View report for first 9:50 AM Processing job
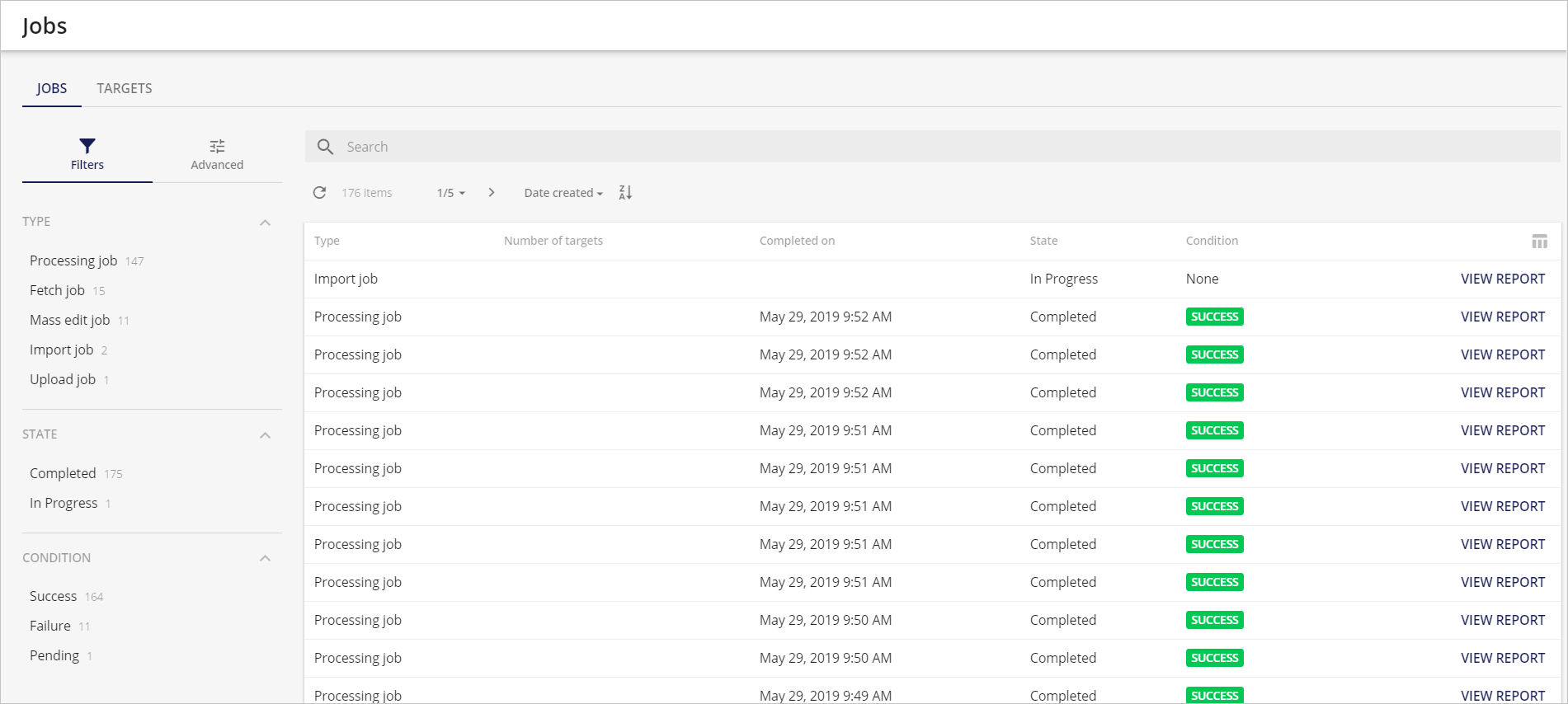The image size is (1568, 704). [1503, 620]
